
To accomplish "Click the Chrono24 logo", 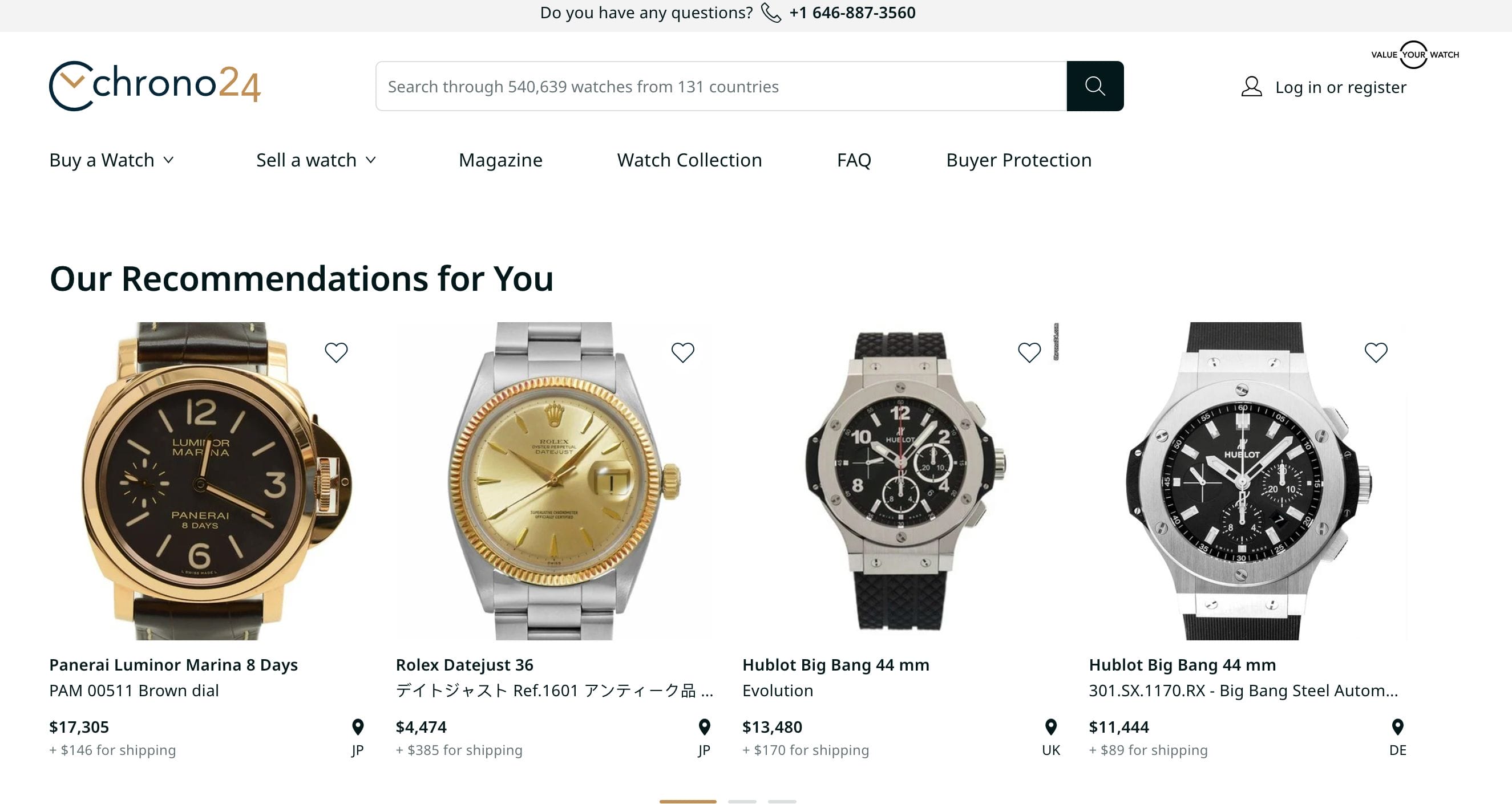I will tap(155, 86).
